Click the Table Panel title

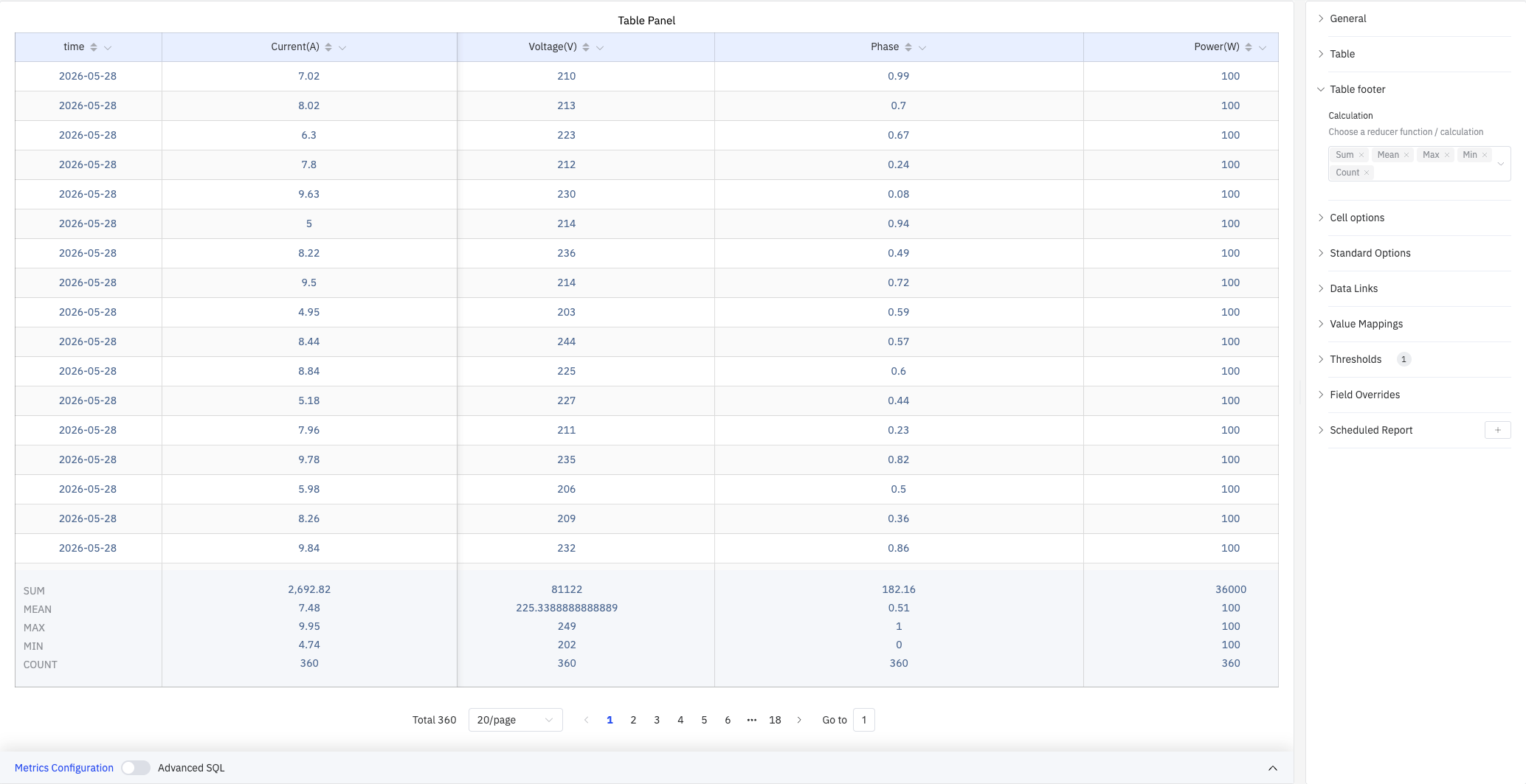[x=646, y=21]
